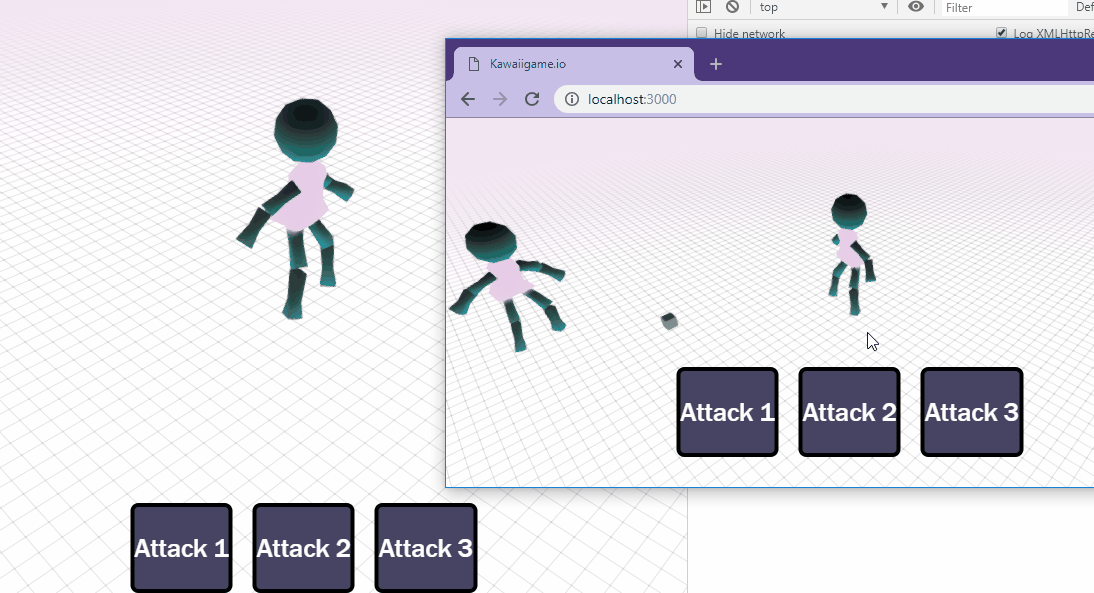
Task: Click the page icon on Kawaiigame.io tab
Action: [x=474, y=64]
